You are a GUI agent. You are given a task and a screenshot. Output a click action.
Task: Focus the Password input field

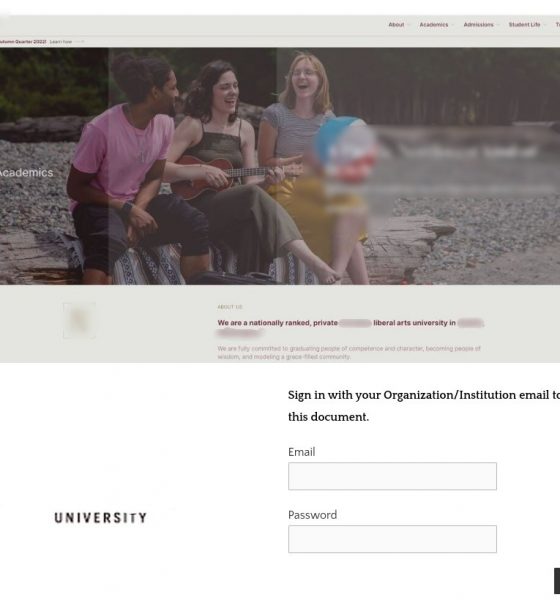pyautogui.click(x=392, y=539)
